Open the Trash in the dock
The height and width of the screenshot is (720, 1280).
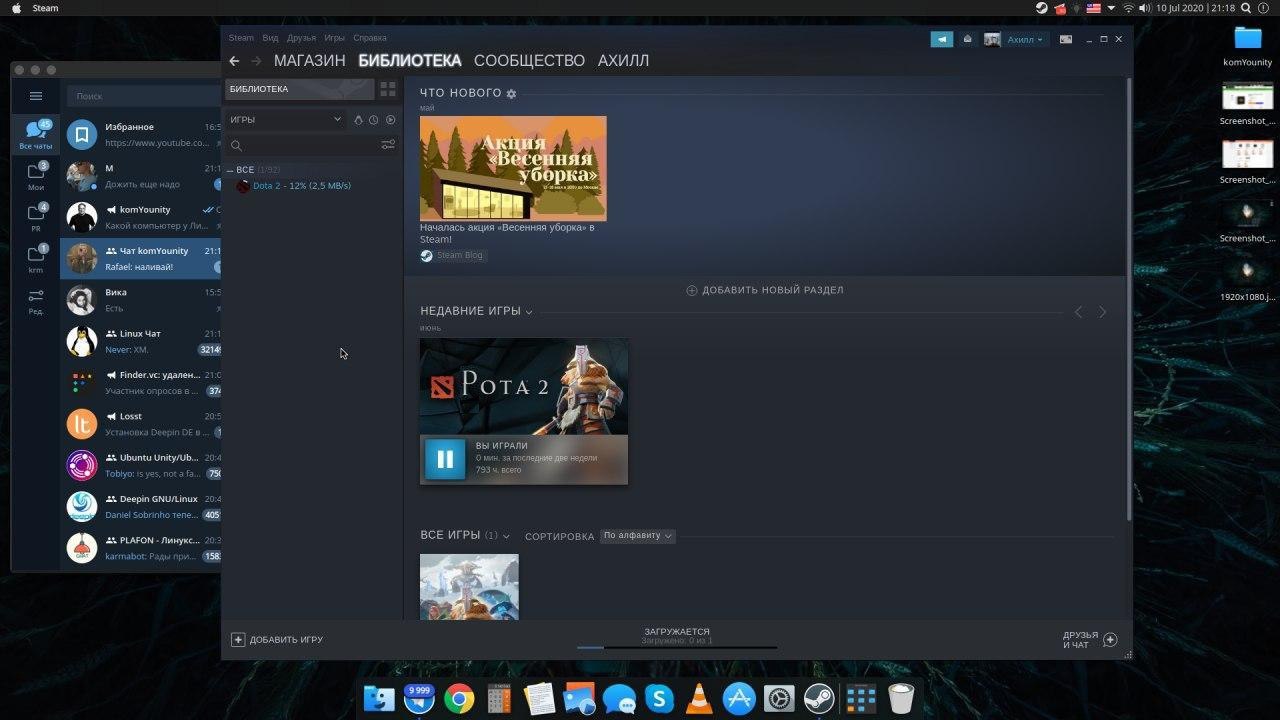click(901, 698)
